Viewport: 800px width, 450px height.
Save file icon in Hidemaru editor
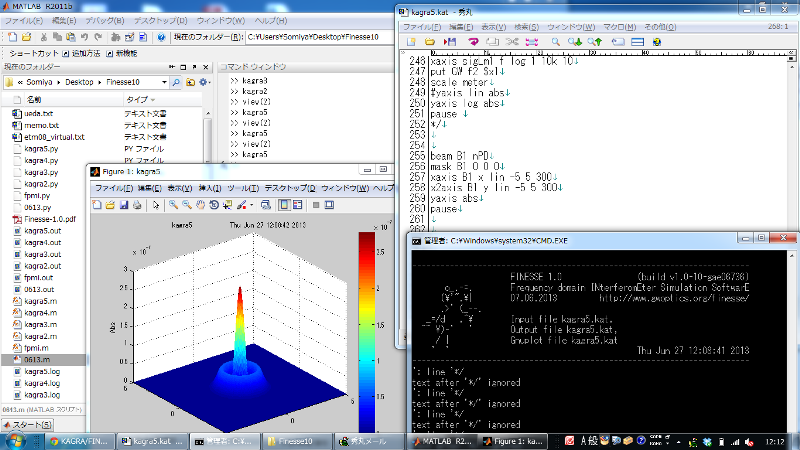(449, 42)
